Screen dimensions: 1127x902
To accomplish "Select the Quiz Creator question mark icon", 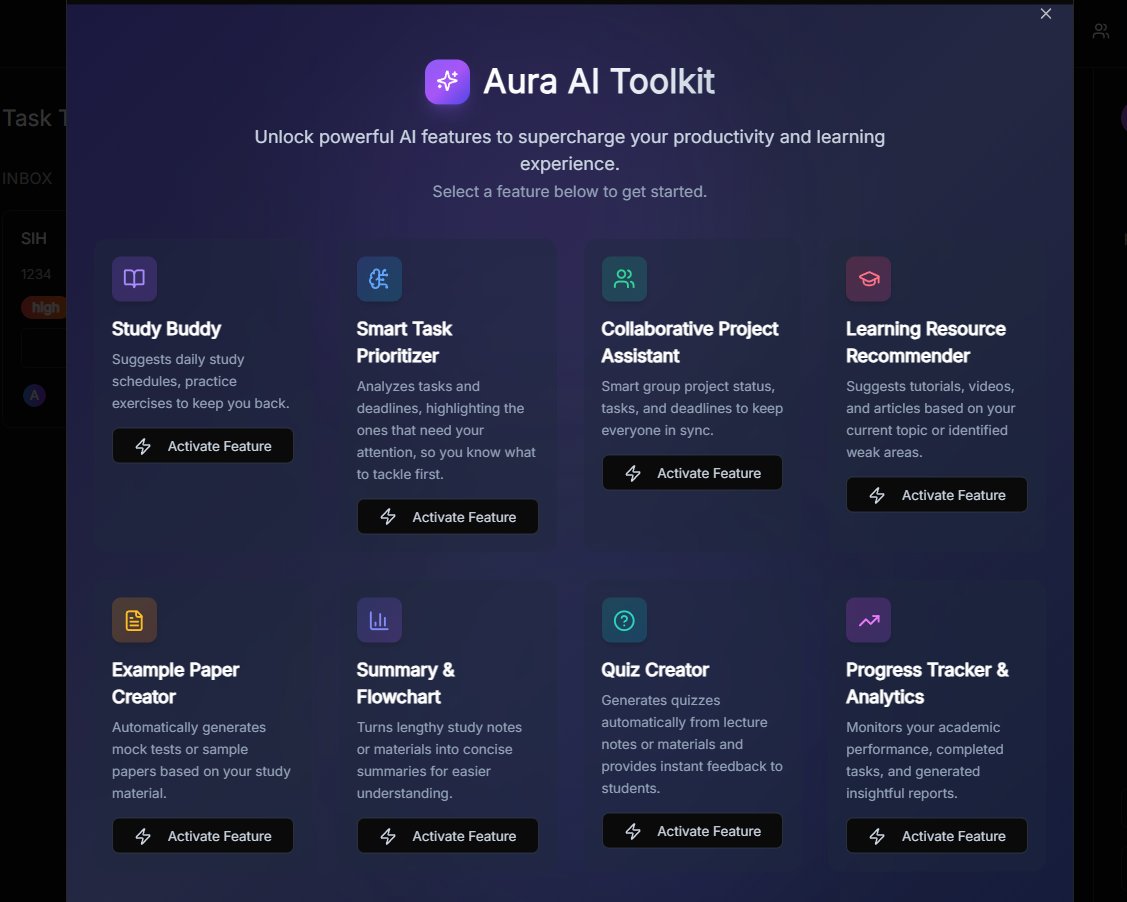I will click(624, 620).
